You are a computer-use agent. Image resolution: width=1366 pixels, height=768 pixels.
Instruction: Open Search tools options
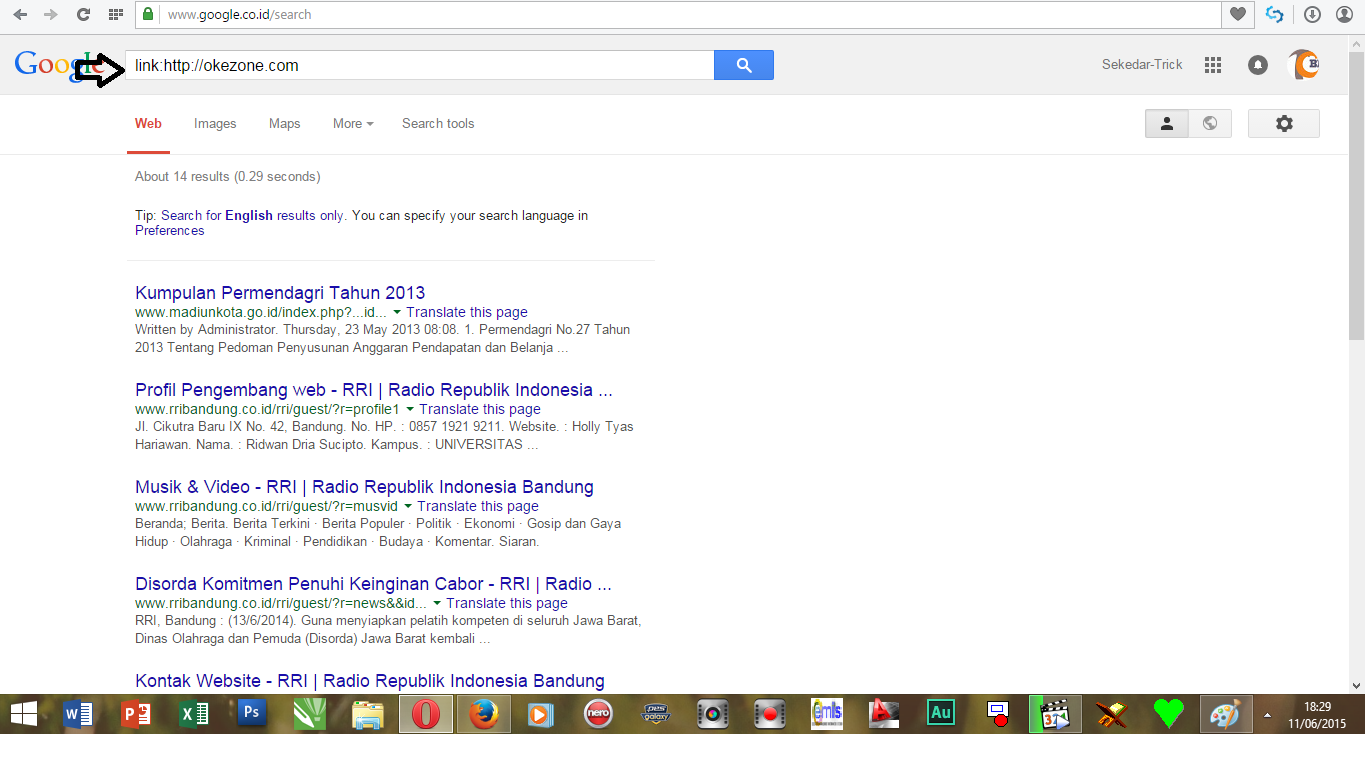point(438,123)
